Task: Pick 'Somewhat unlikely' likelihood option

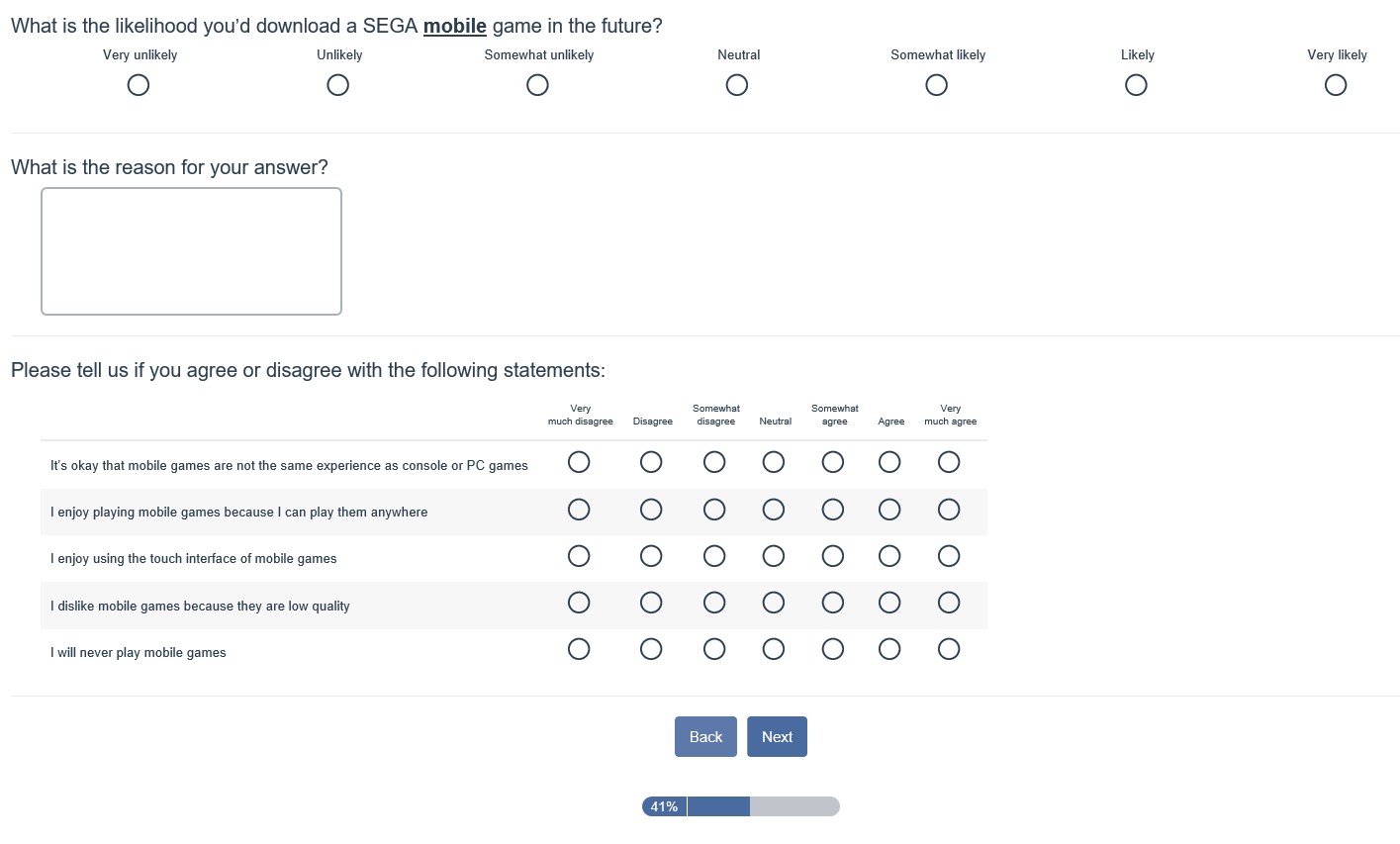Action: (537, 85)
